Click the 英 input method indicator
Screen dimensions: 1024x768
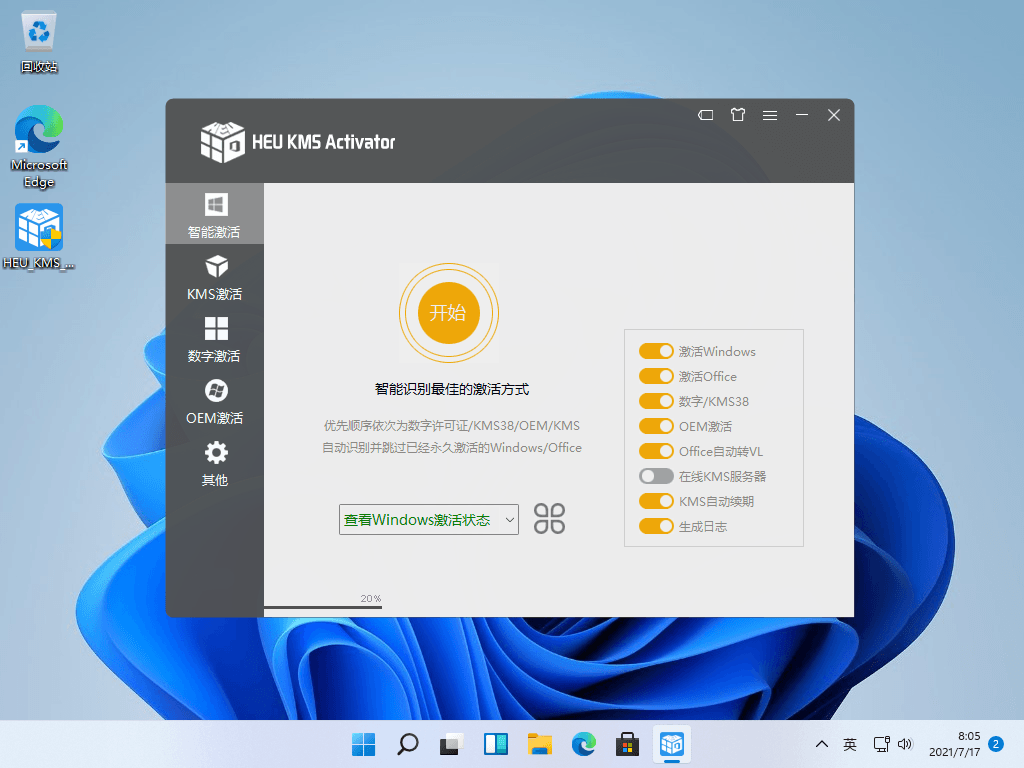click(x=850, y=744)
